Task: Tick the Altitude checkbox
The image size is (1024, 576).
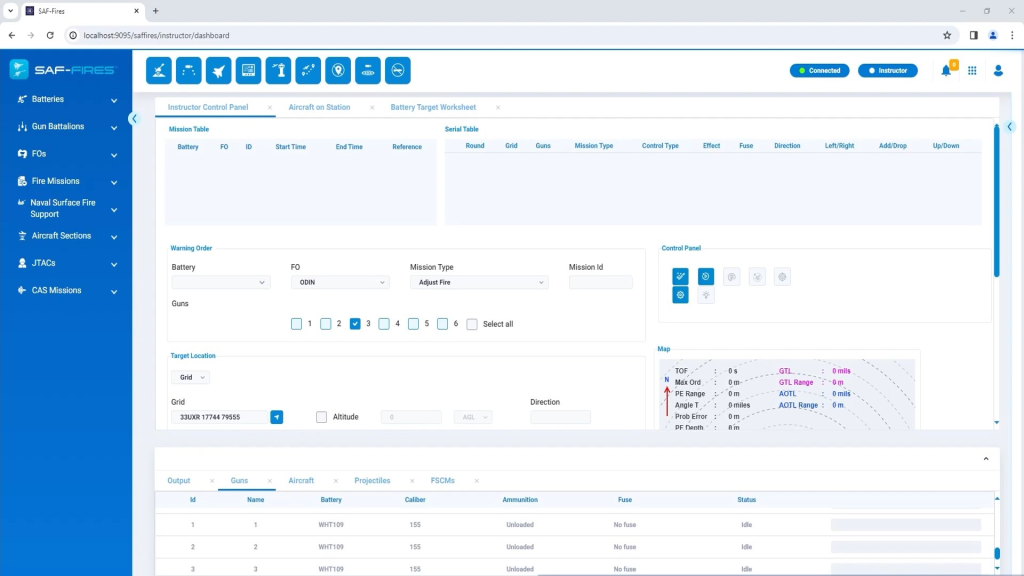Action: 321,417
